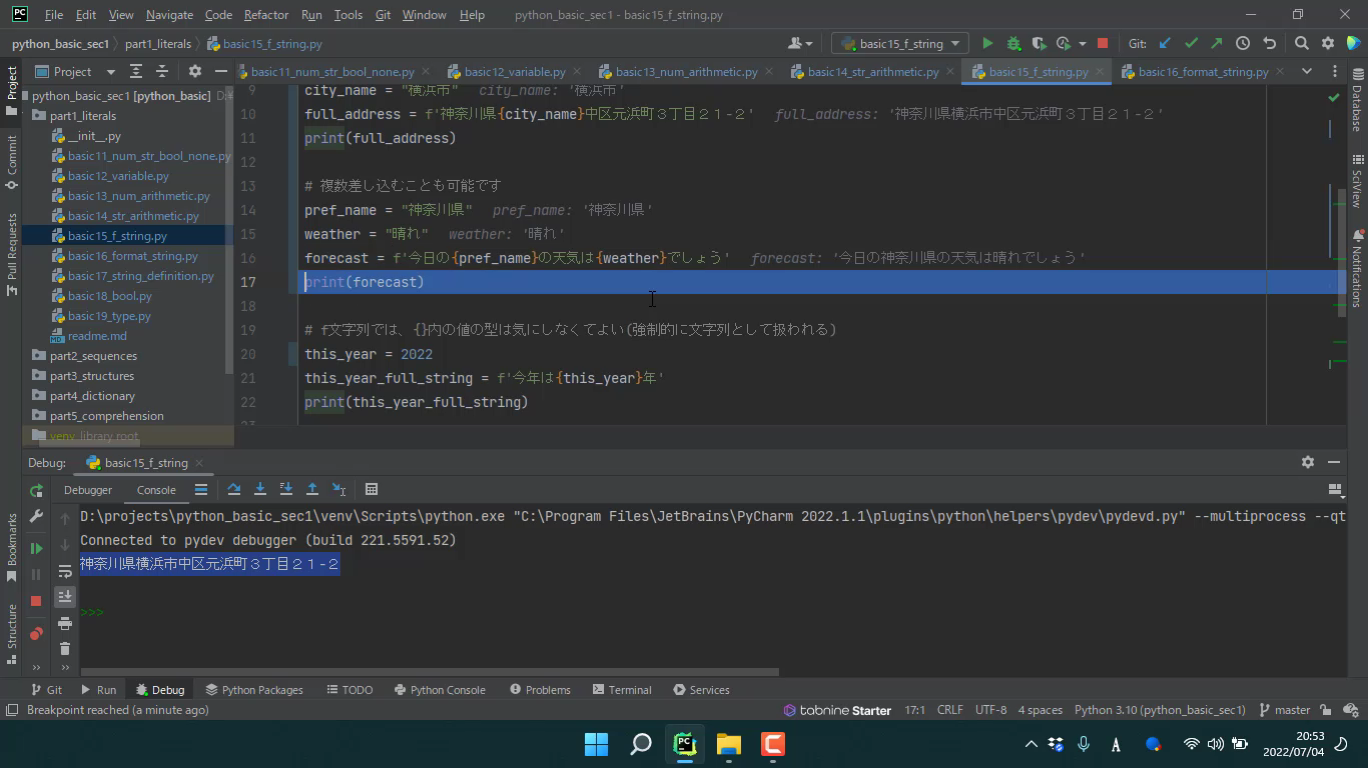The width and height of the screenshot is (1368, 768).
Task: Resume program in debug sidebar
Action: (x=36, y=548)
